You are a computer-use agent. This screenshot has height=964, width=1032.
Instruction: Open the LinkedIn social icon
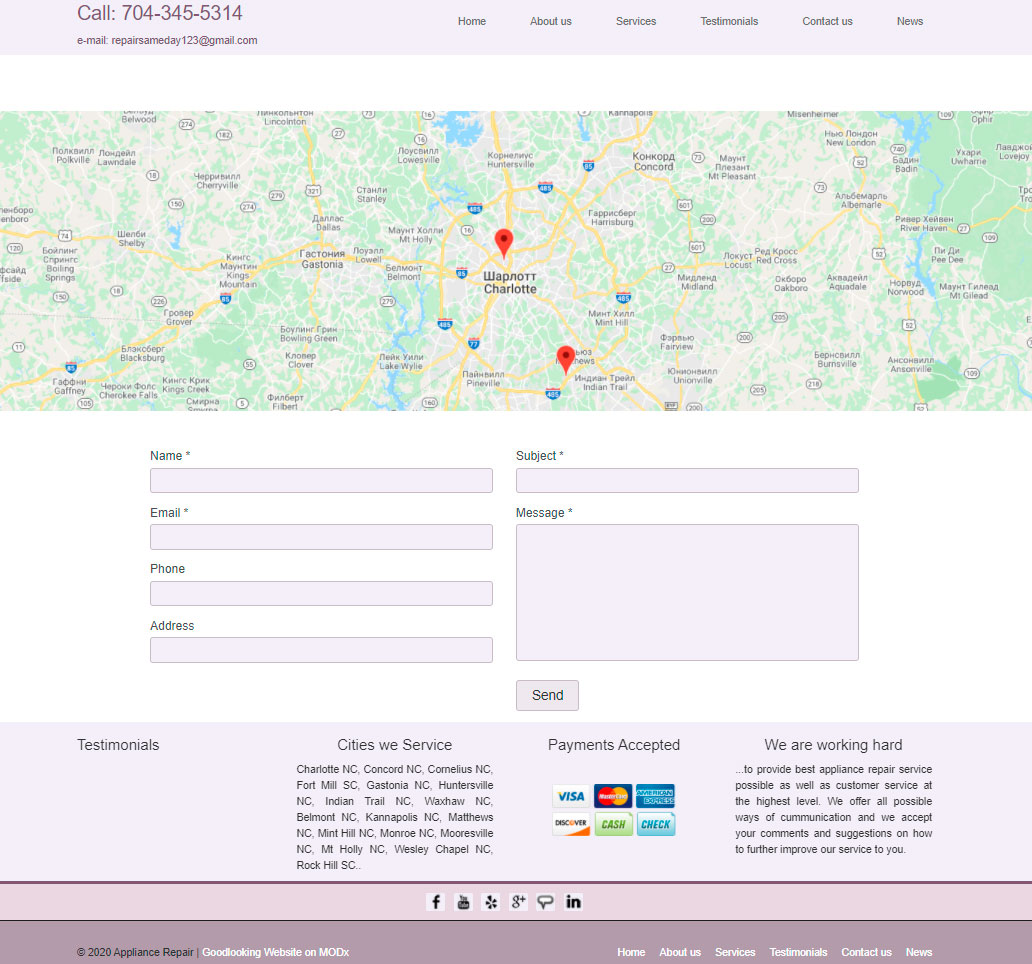click(x=573, y=901)
